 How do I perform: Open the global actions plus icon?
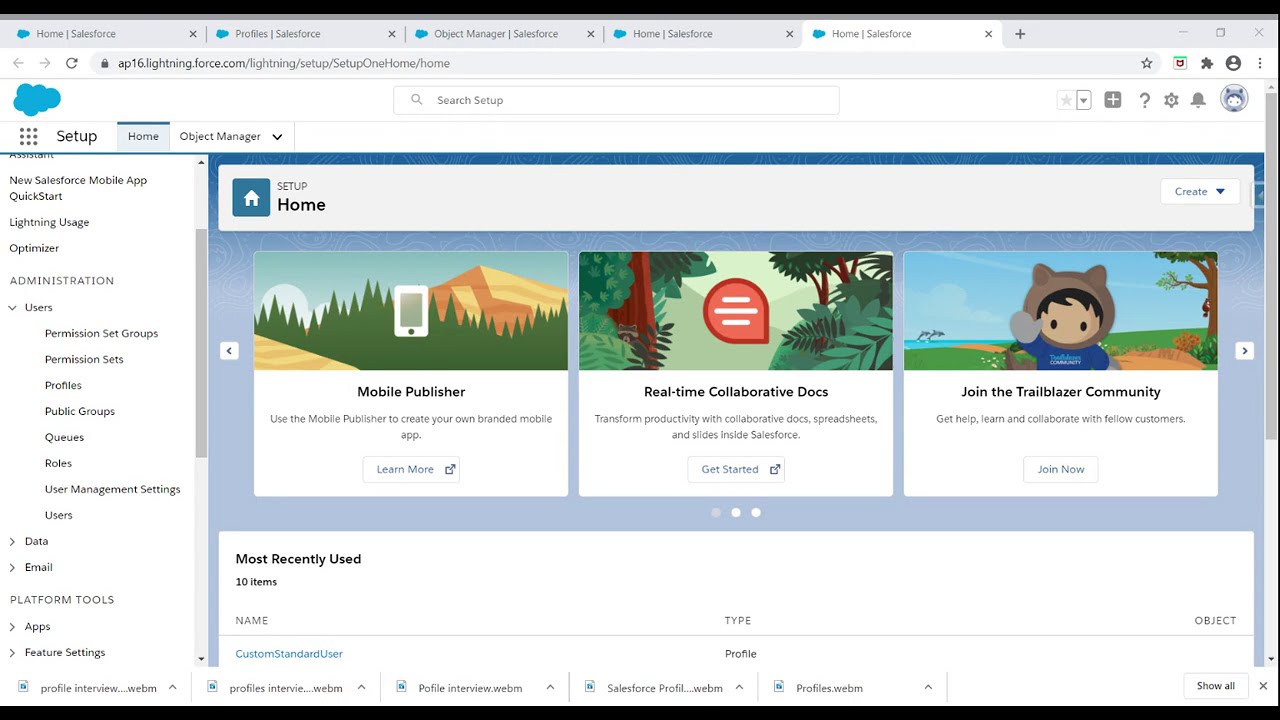pos(1113,100)
